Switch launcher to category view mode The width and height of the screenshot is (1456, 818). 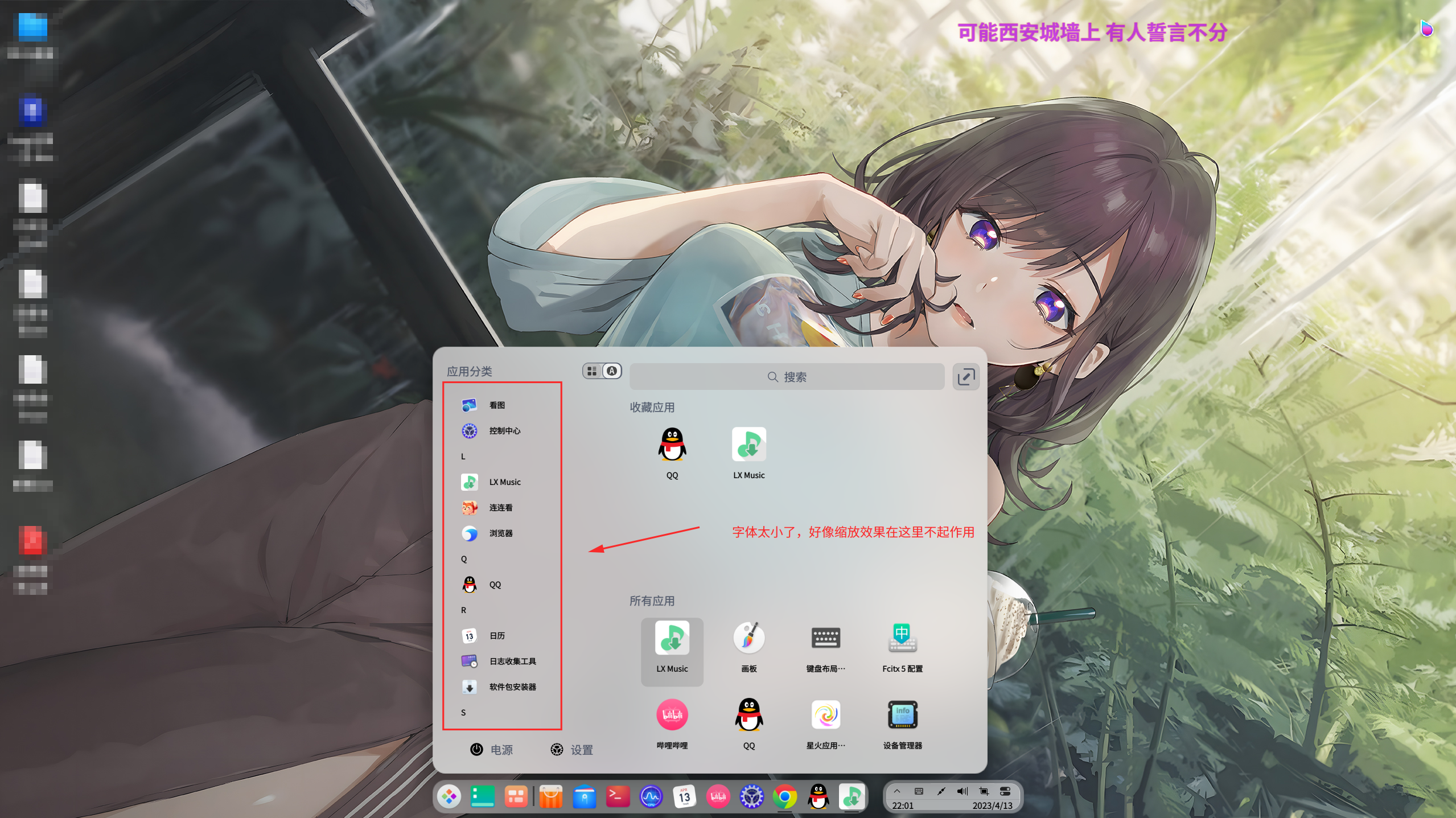point(592,371)
